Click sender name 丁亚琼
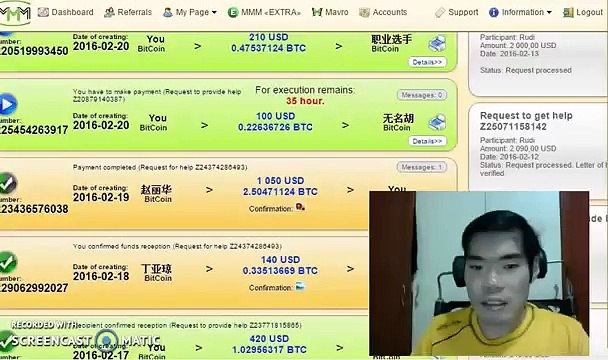 156,269
